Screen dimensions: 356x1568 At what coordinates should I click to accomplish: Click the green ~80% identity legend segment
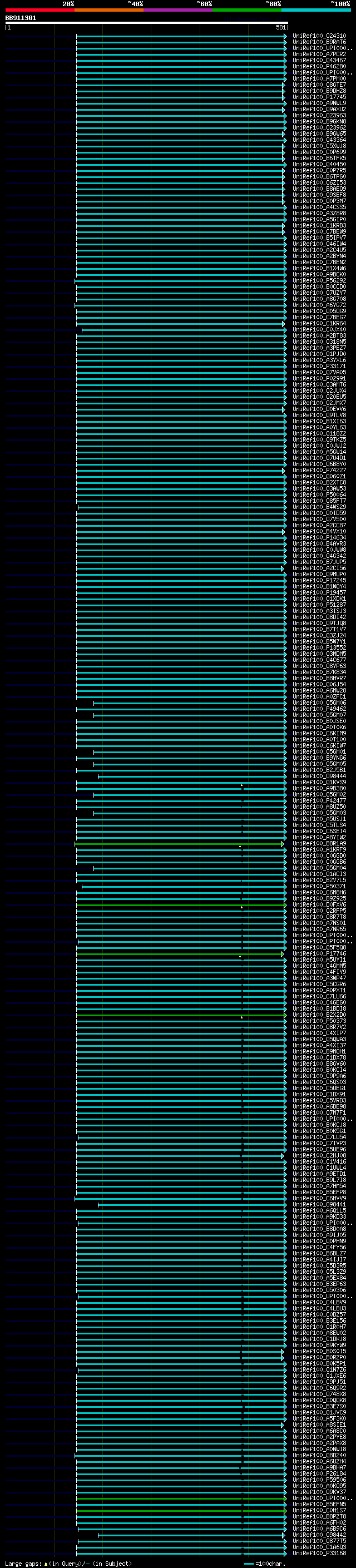(247, 10)
